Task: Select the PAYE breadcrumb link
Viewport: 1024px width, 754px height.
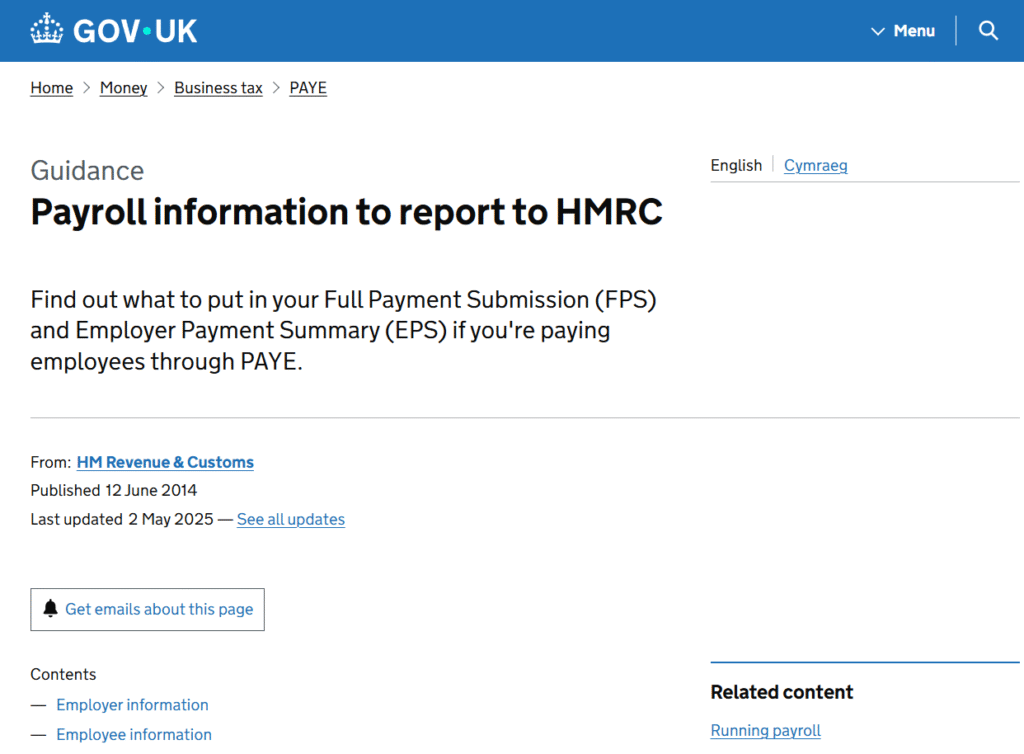Action: pos(308,88)
